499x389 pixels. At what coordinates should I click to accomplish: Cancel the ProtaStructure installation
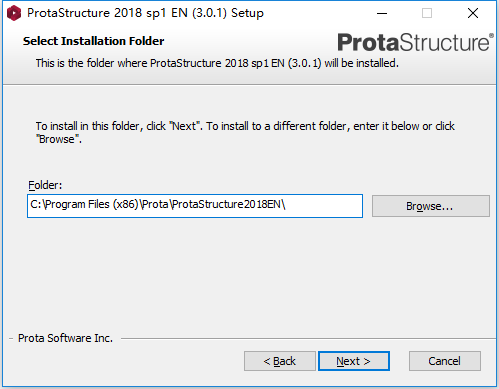click(445, 361)
